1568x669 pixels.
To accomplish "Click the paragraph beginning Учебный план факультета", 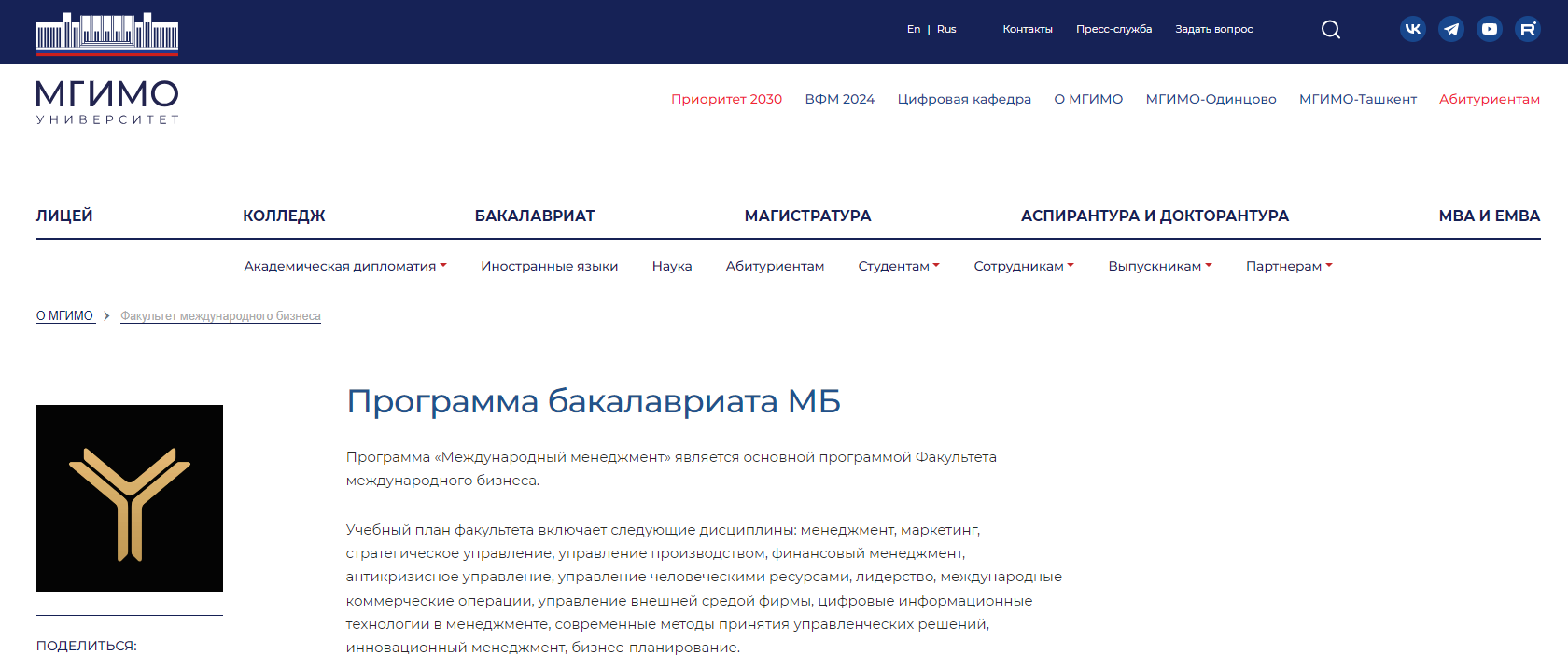I will [x=704, y=589].
